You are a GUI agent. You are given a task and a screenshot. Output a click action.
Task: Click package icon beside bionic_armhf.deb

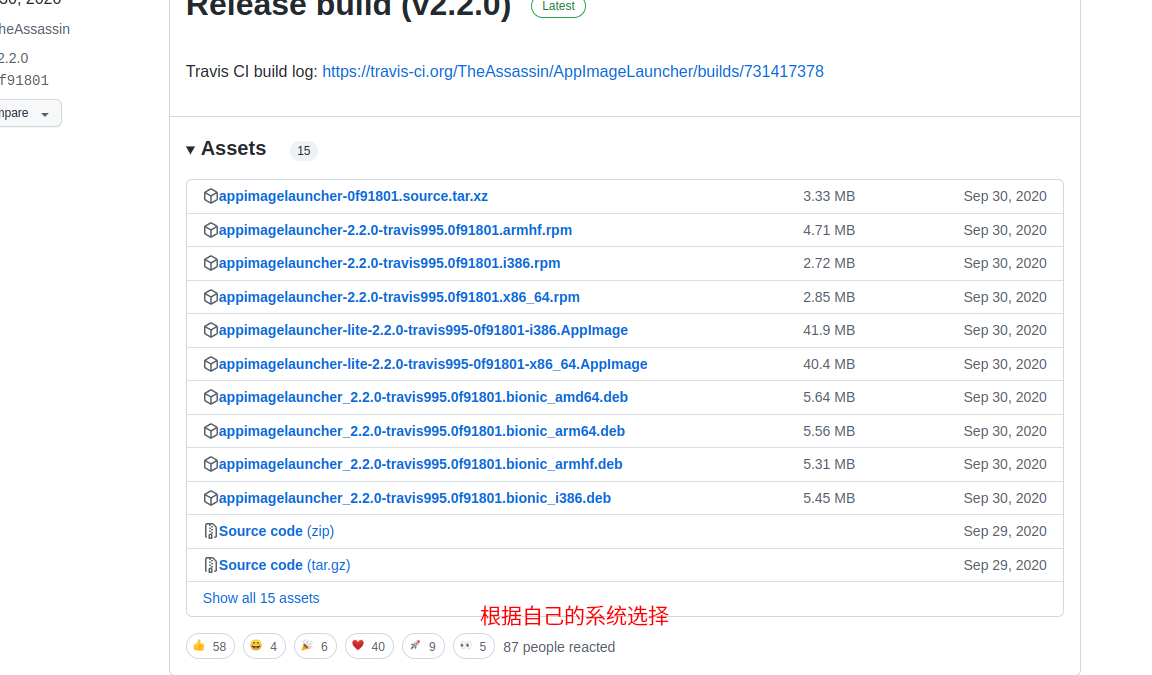click(x=211, y=464)
